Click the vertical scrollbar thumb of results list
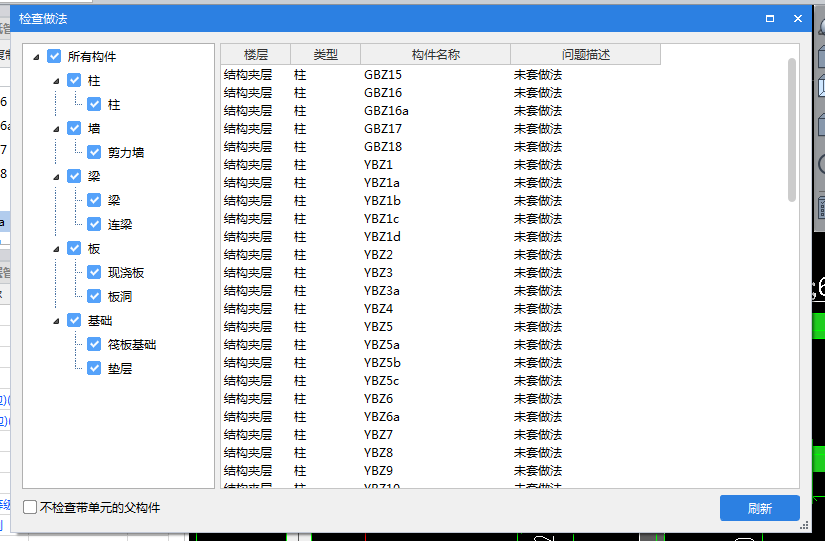 pos(792,129)
